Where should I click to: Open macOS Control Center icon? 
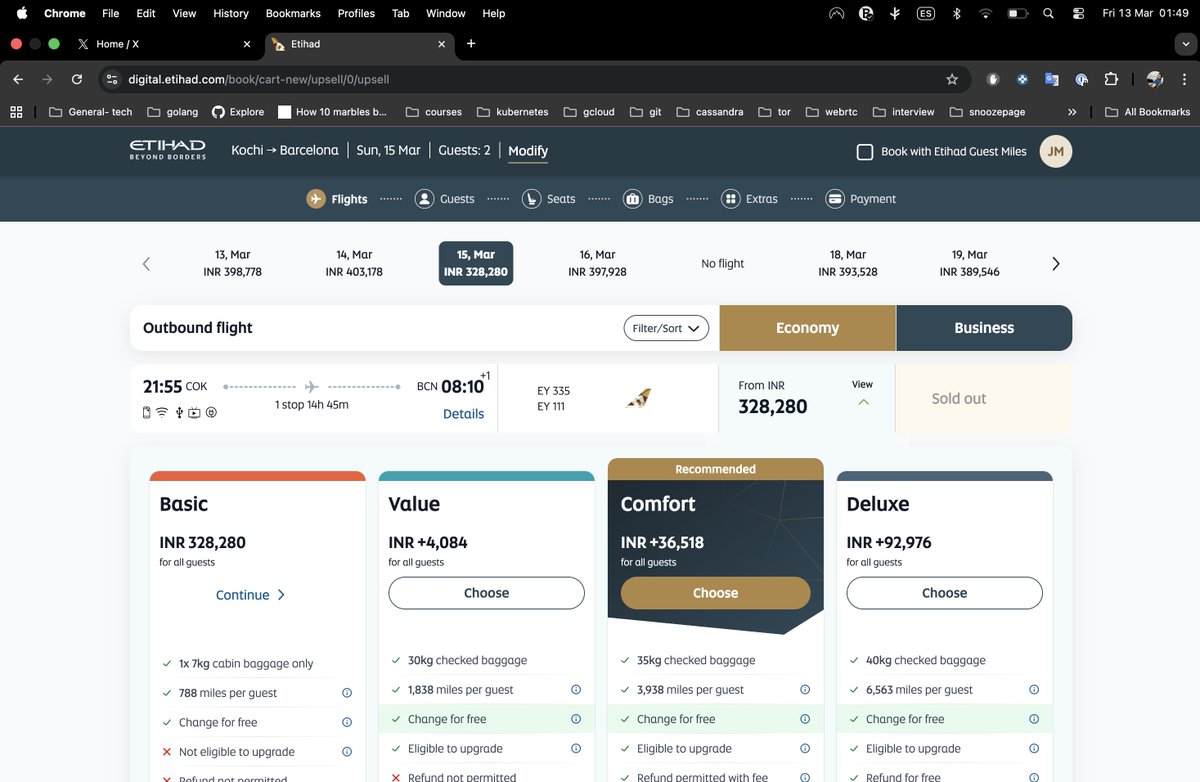click(x=1078, y=13)
